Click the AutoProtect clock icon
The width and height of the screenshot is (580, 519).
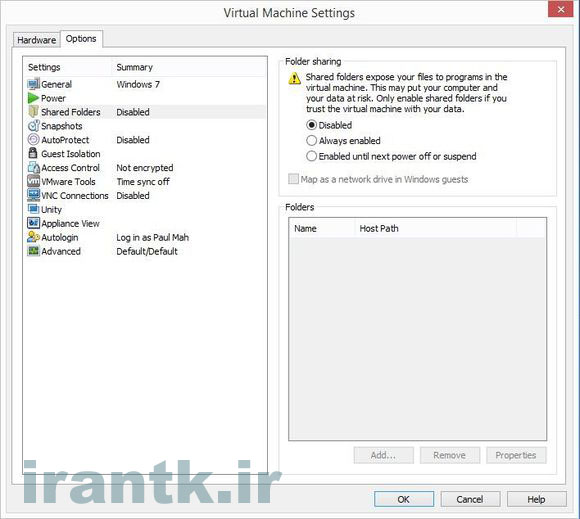[x=33, y=139]
